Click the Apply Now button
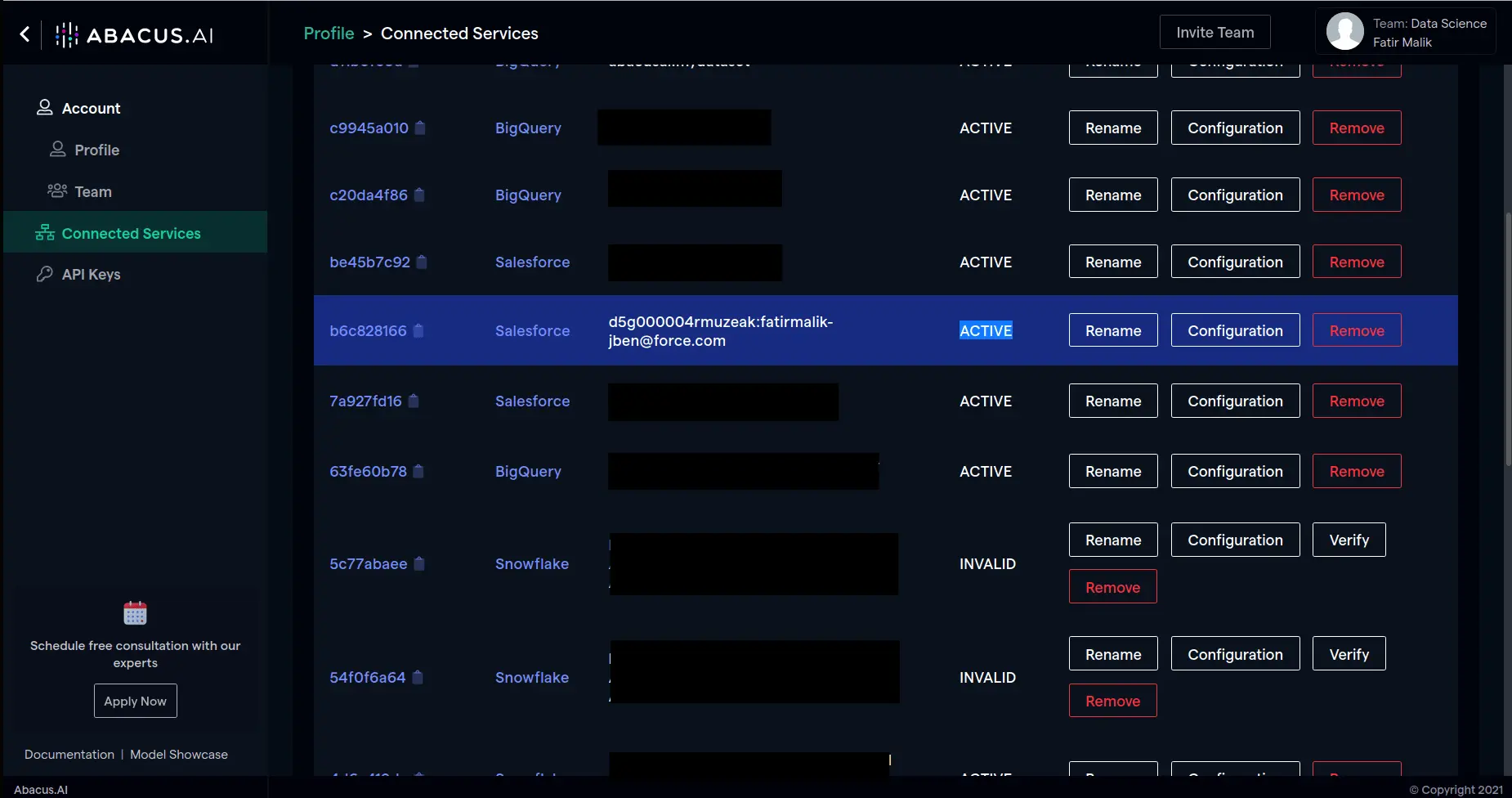This screenshot has width=1512, height=798. pyautogui.click(x=135, y=701)
